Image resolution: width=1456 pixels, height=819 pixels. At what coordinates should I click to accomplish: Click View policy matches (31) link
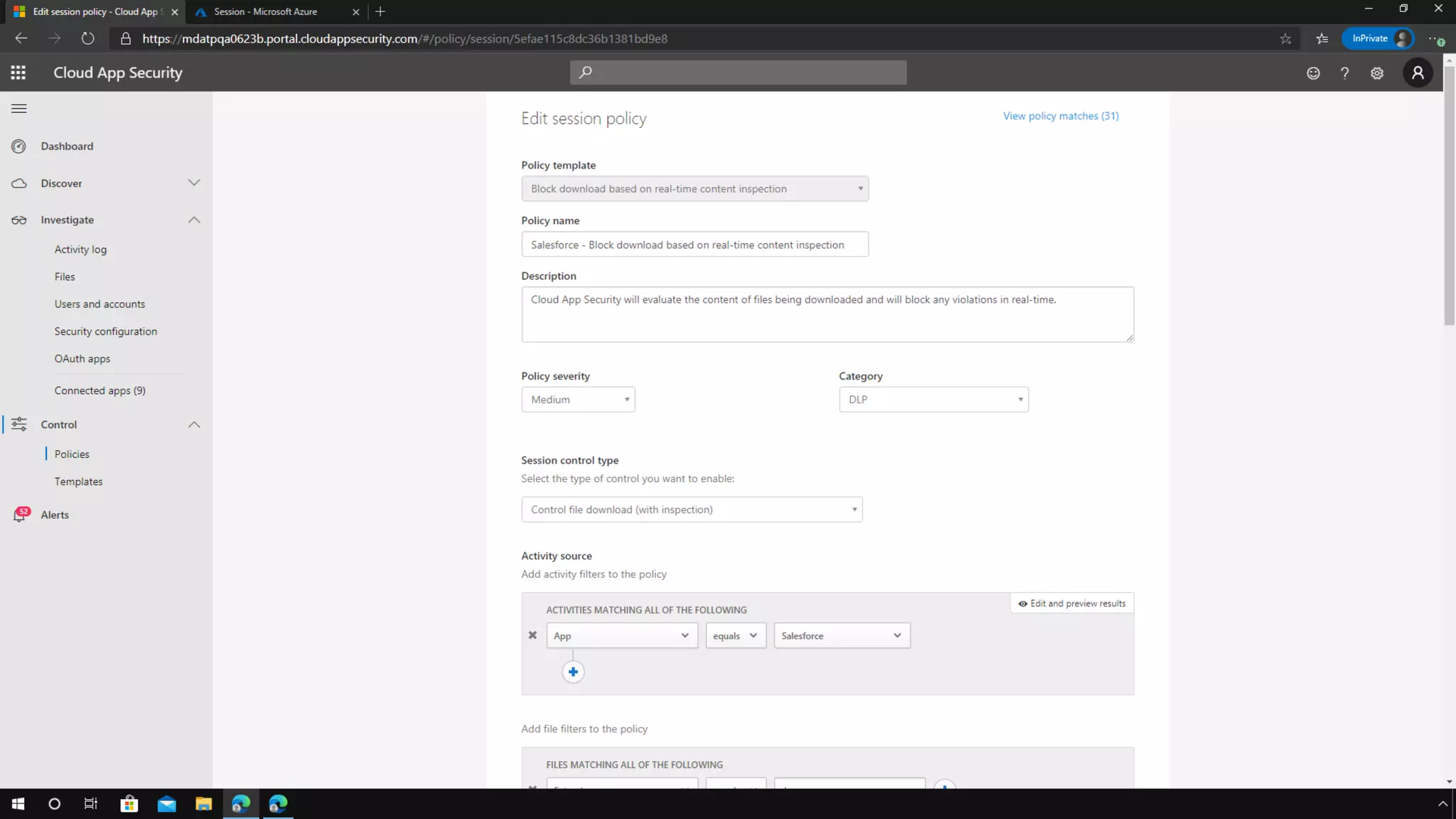click(1061, 116)
